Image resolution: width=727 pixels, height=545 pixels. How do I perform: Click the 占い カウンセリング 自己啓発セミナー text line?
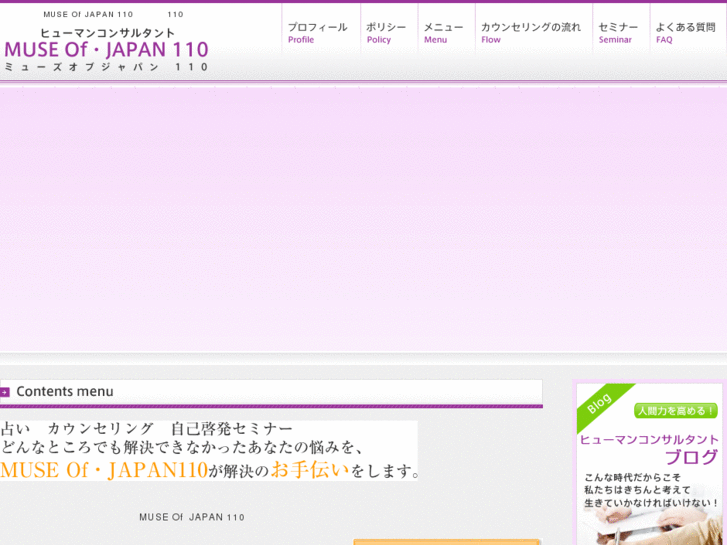(x=147, y=429)
